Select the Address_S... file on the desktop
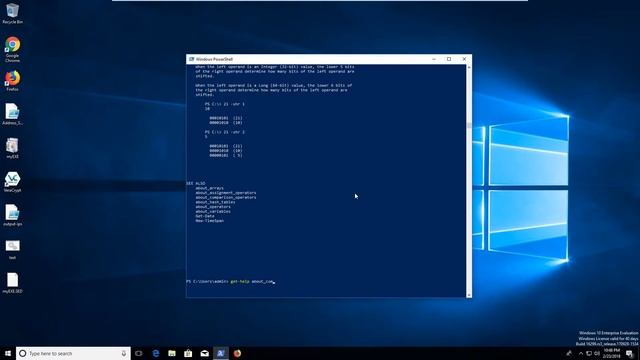Viewport: 640px width, 360px height. [x=12, y=114]
